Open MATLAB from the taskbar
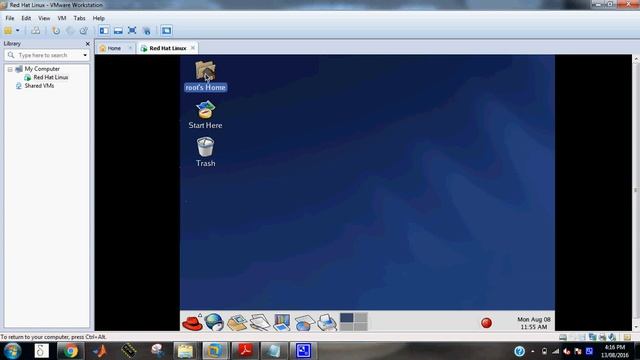640x360 pixels. point(99,351)
